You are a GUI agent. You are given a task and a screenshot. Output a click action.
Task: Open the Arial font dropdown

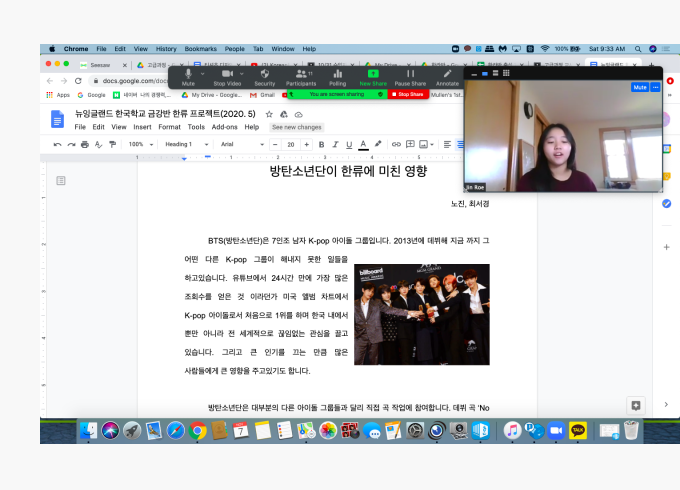(x=242, y=144)
